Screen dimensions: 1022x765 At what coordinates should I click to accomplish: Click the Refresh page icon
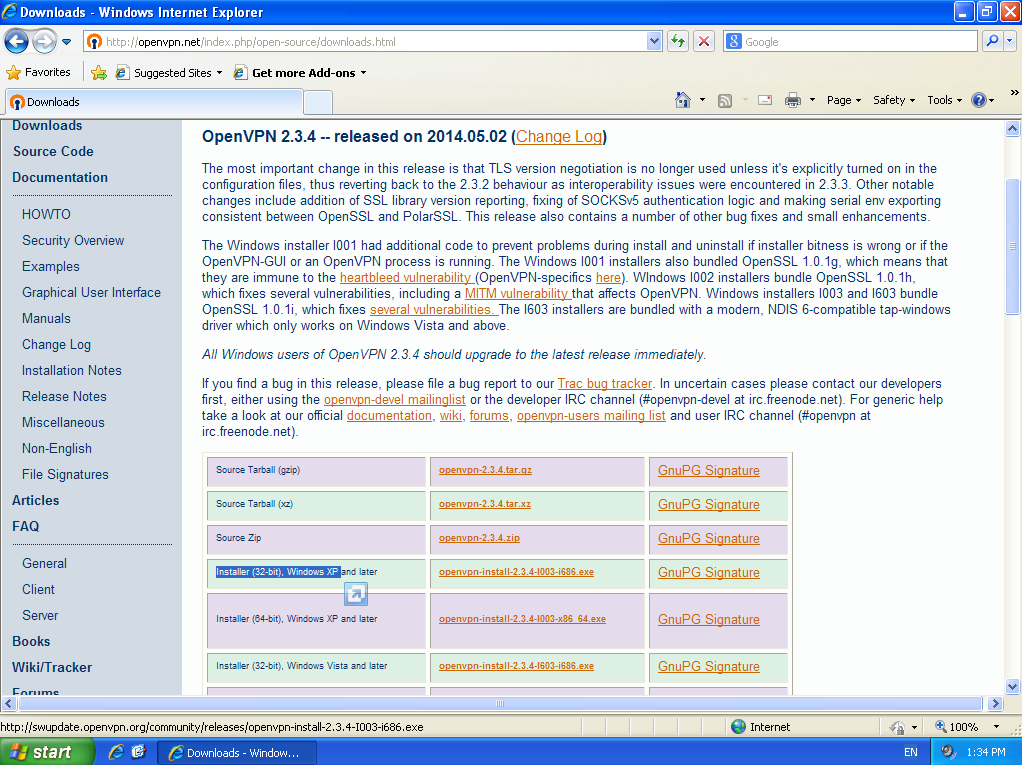tap(678, 42)
